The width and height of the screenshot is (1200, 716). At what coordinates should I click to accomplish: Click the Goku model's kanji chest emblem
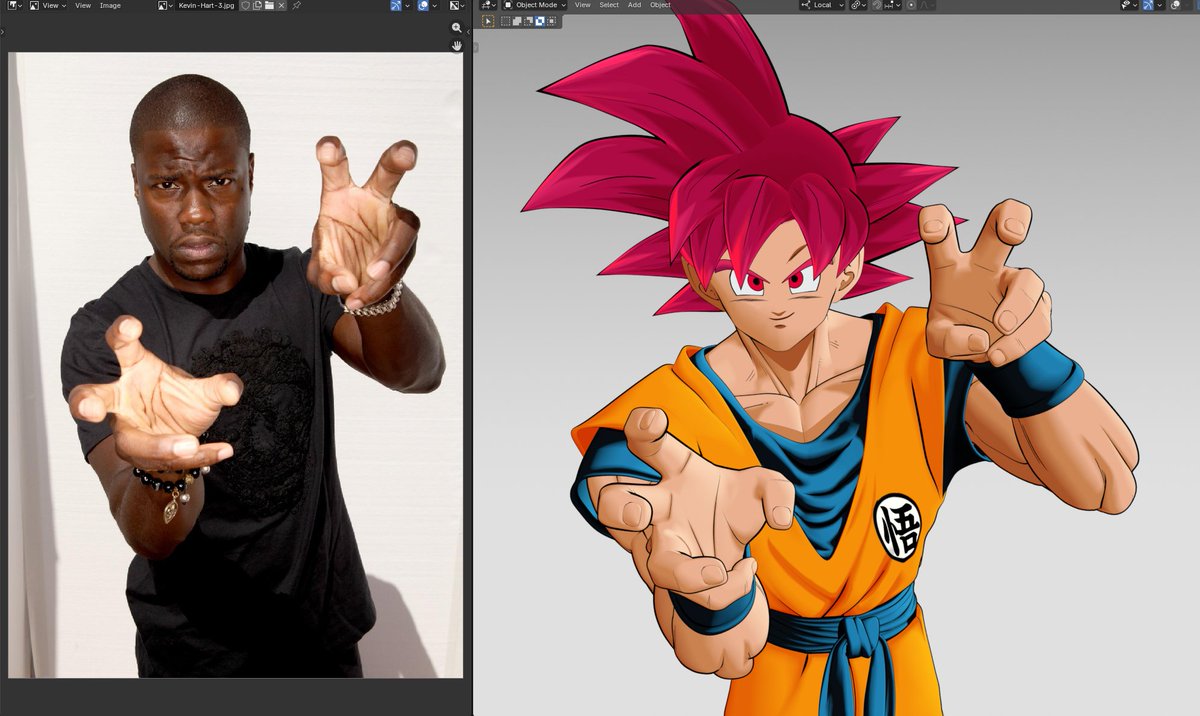point(897,527)
